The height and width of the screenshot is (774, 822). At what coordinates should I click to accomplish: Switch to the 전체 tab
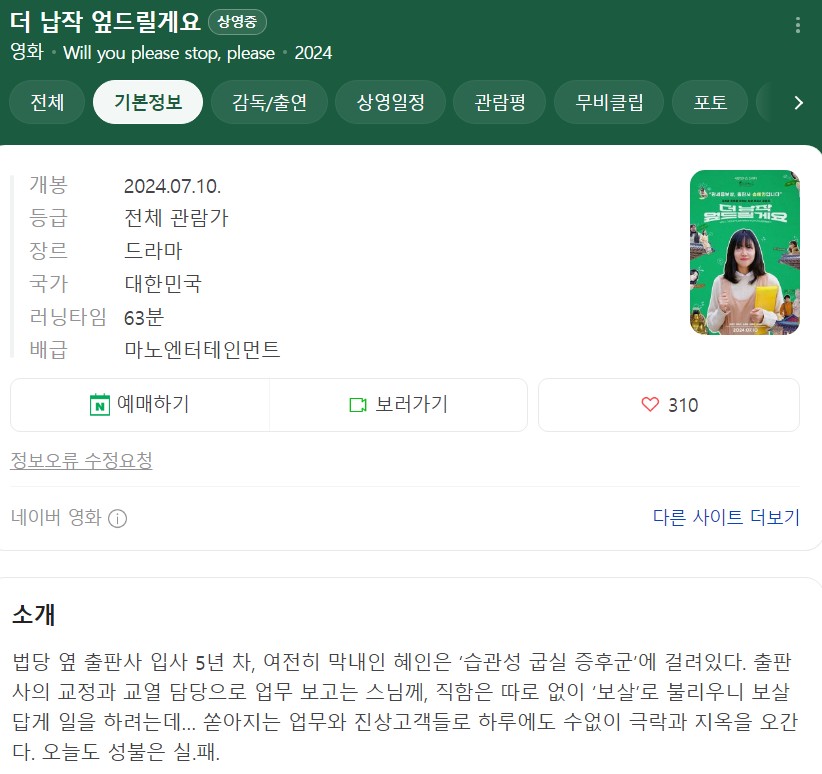47,102
